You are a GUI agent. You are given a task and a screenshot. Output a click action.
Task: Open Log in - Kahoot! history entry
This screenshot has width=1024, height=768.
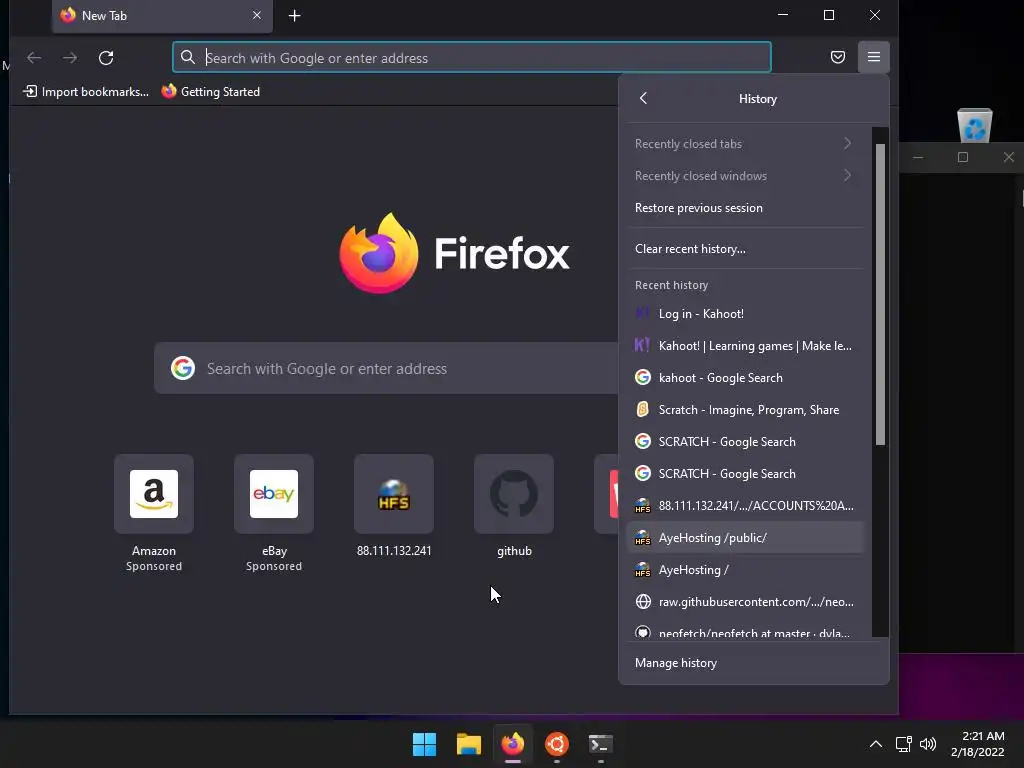click(x=745, y=313)
